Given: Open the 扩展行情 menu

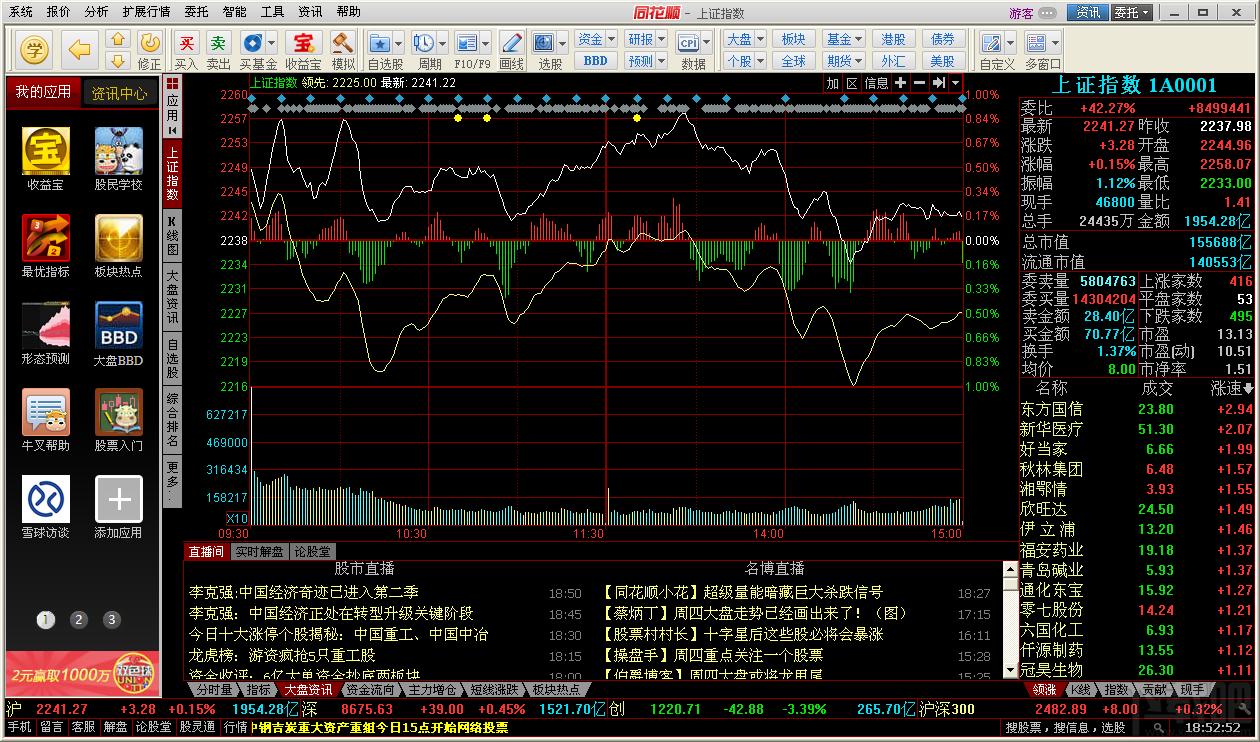Looking at the screenshot, I should [146, 12].
